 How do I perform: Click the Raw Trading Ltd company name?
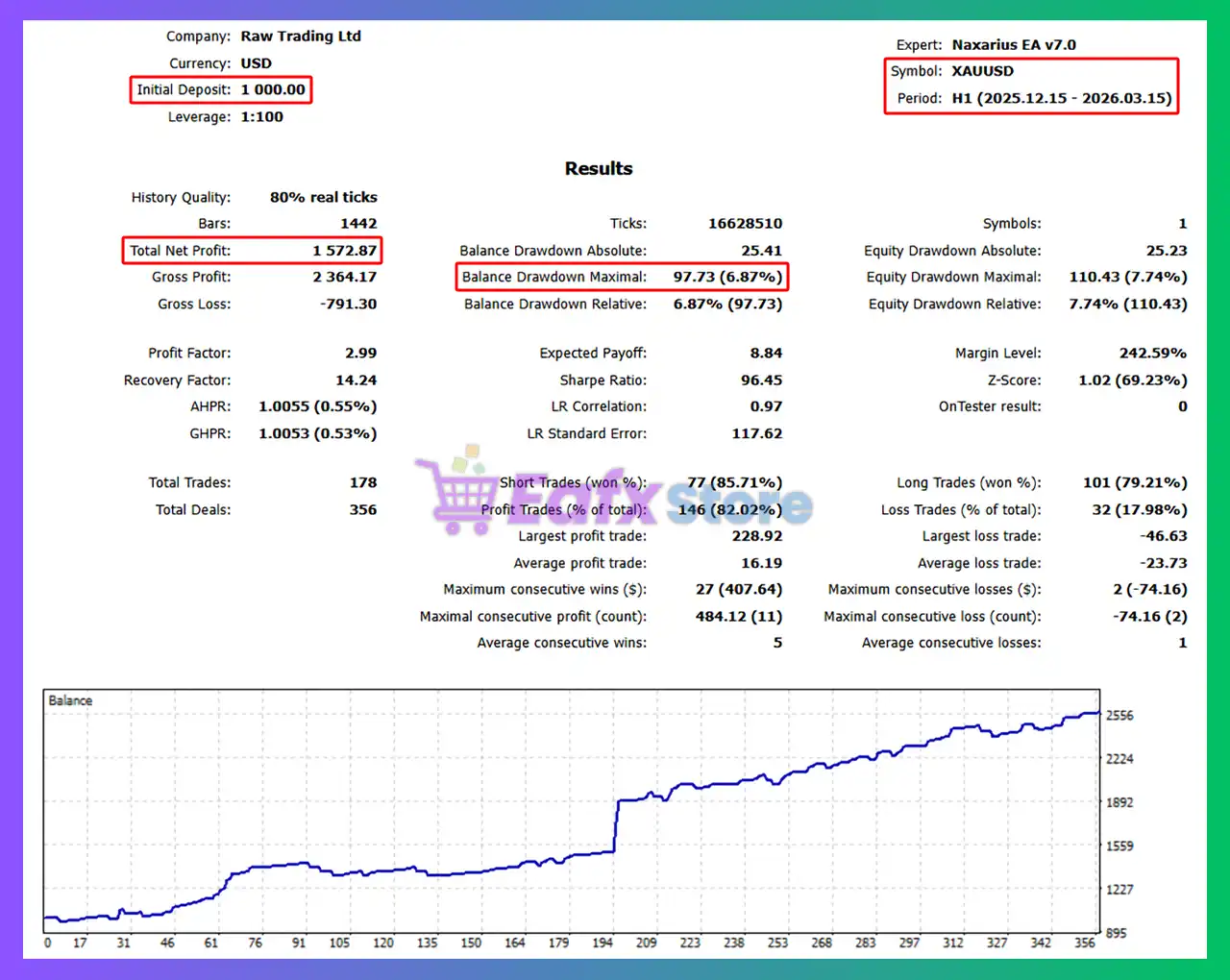[x=301, y=36]
